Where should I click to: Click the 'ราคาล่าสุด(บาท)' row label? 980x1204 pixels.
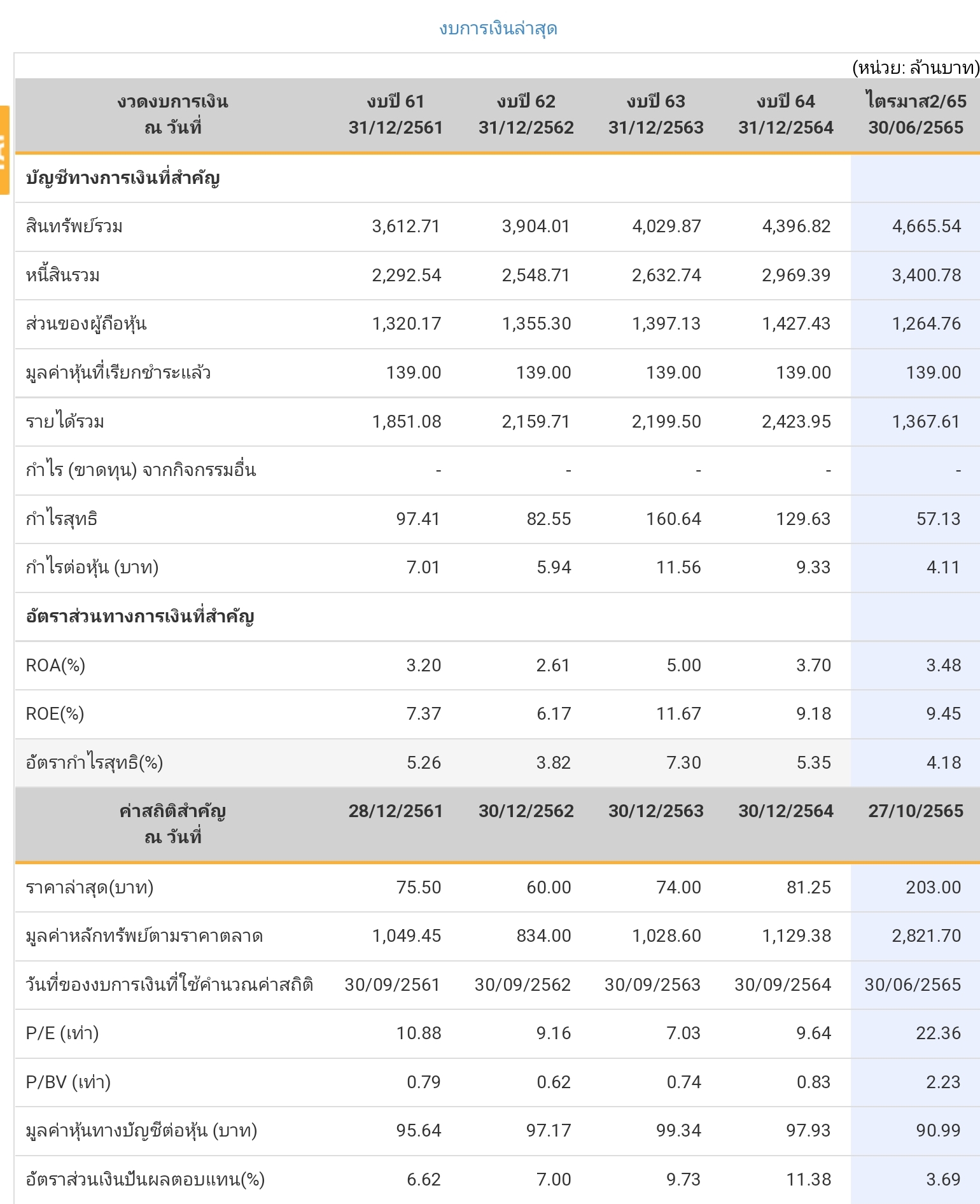(90, 888)
